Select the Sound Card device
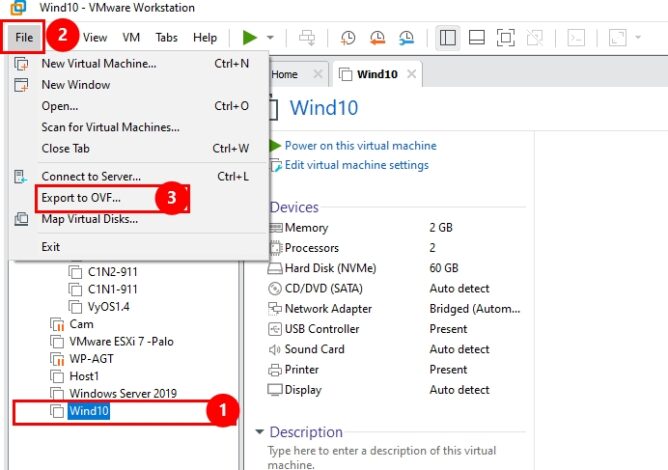This screenshot has height=470, width=668. coord(396,349)
